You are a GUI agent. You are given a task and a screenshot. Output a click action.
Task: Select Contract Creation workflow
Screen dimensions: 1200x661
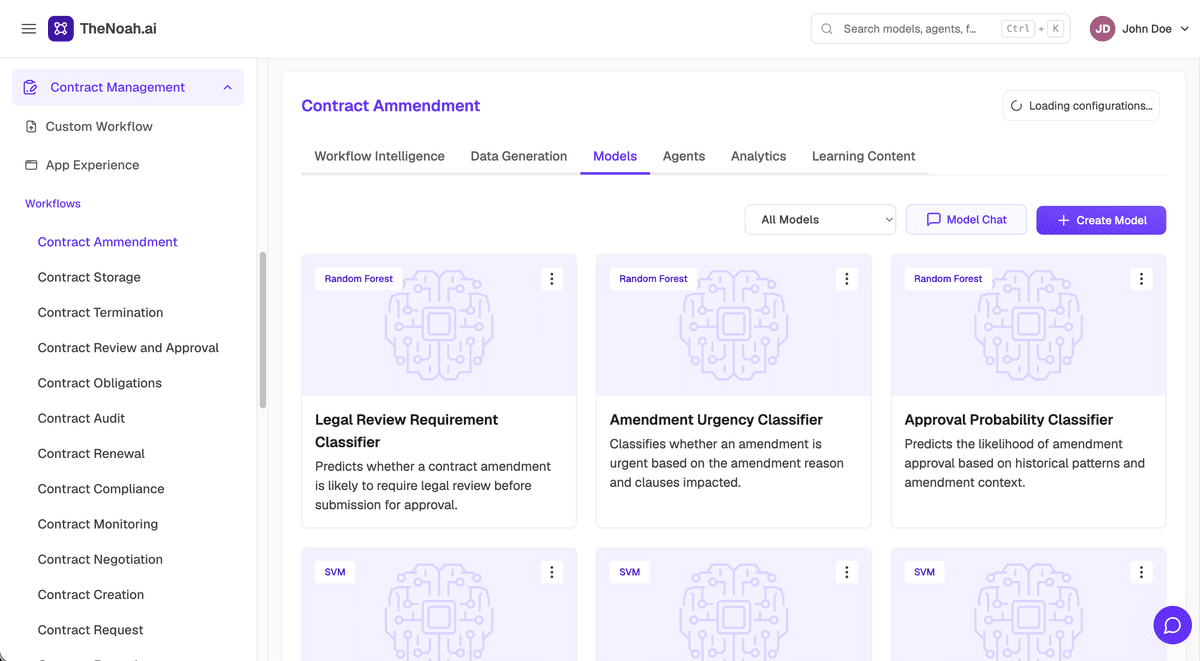91,594
